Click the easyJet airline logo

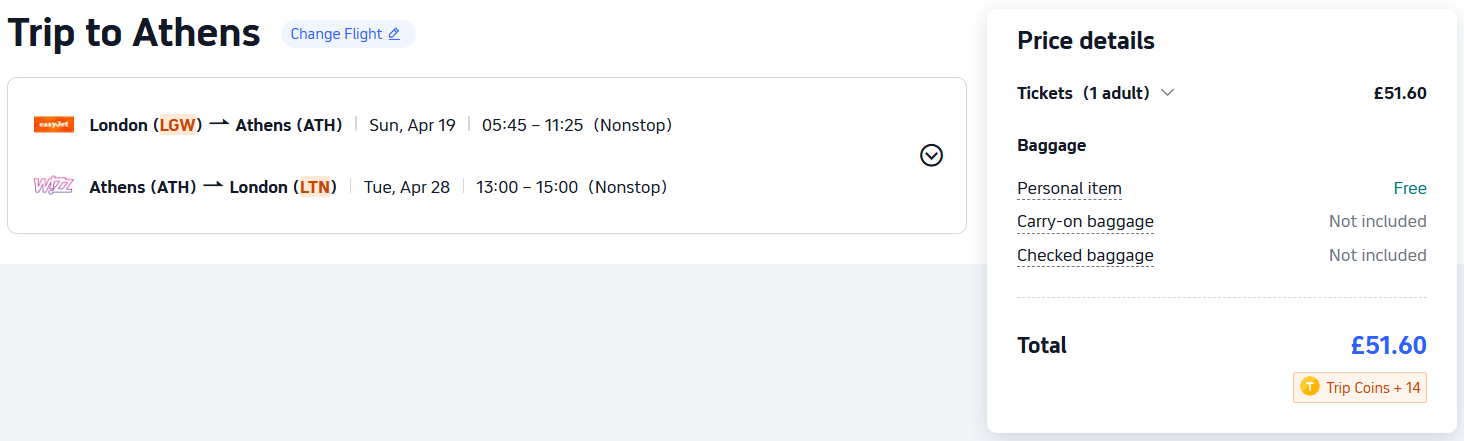(x=53, y=125)
